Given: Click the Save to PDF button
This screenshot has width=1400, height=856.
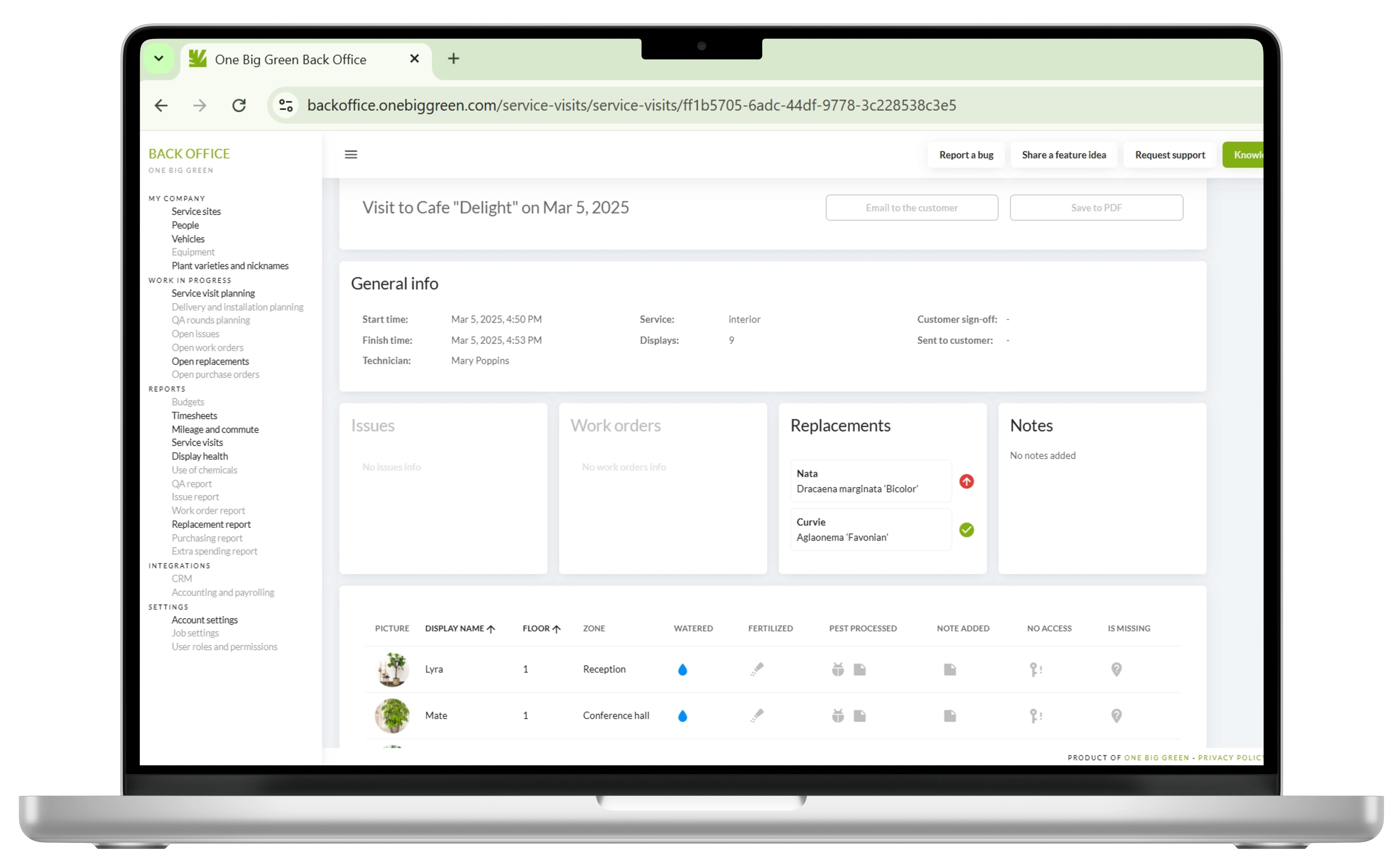Looking at the screenshot, I should pos(1096,207).
